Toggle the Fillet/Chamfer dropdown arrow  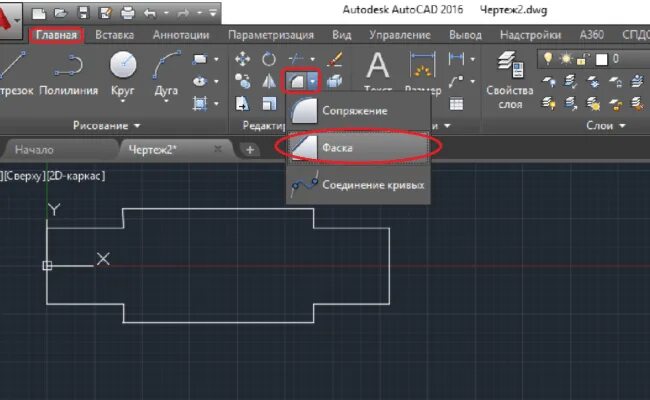tap(313, 81)
